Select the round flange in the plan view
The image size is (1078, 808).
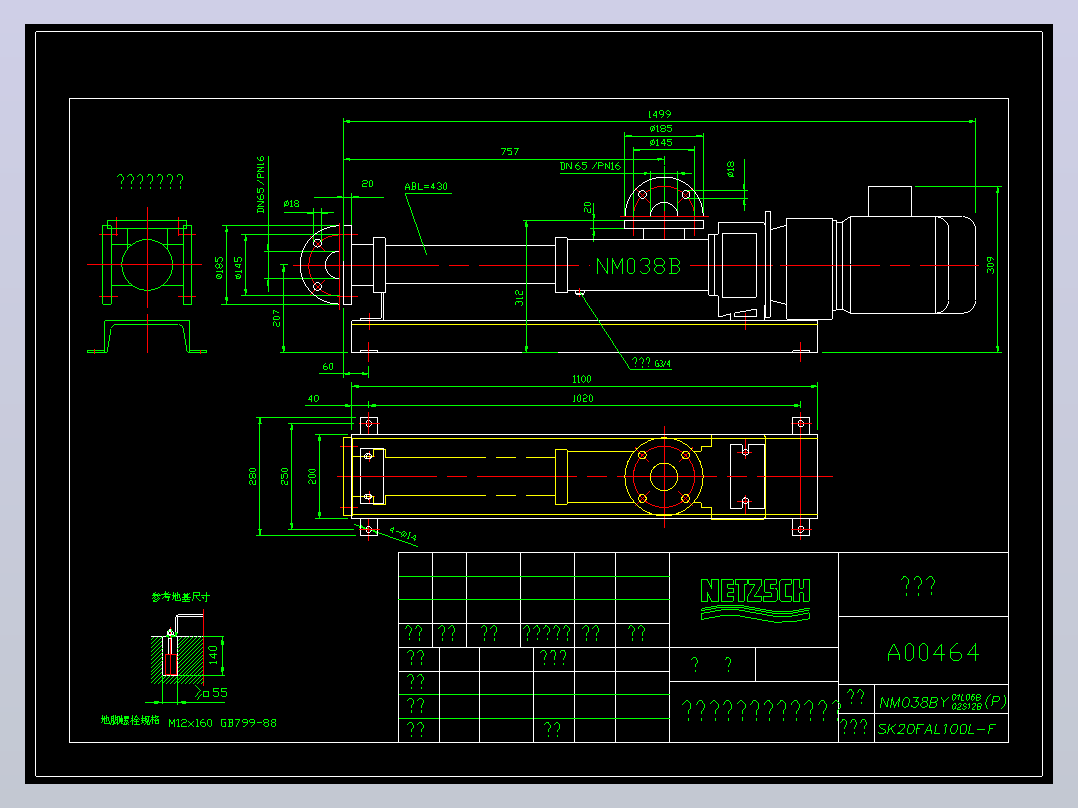664,476
